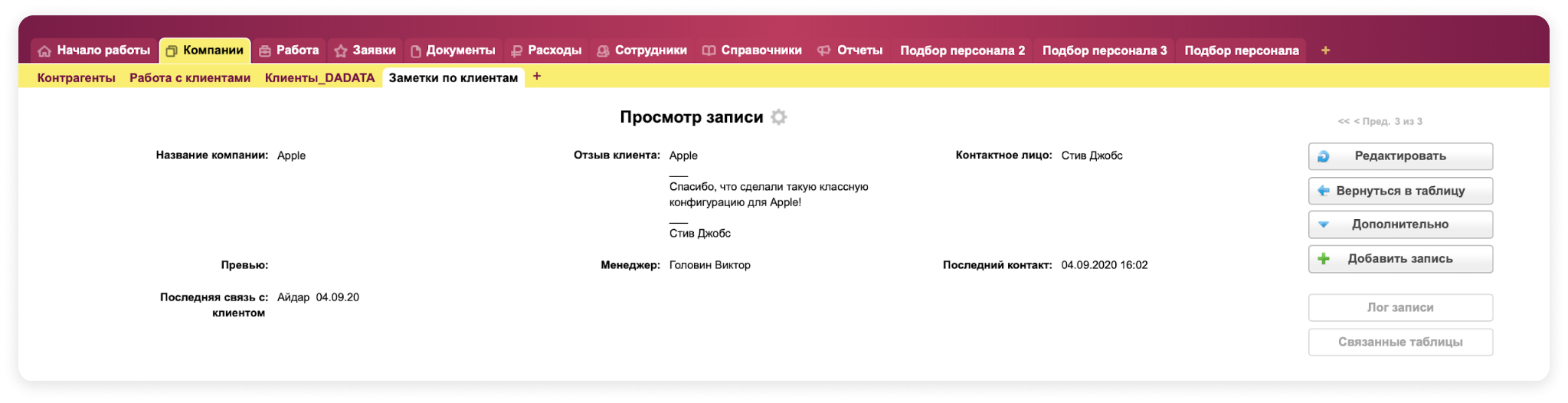Click the book icon on Справочники tab
This screenshot has width=1568, height=403.
tap(709, 51)
